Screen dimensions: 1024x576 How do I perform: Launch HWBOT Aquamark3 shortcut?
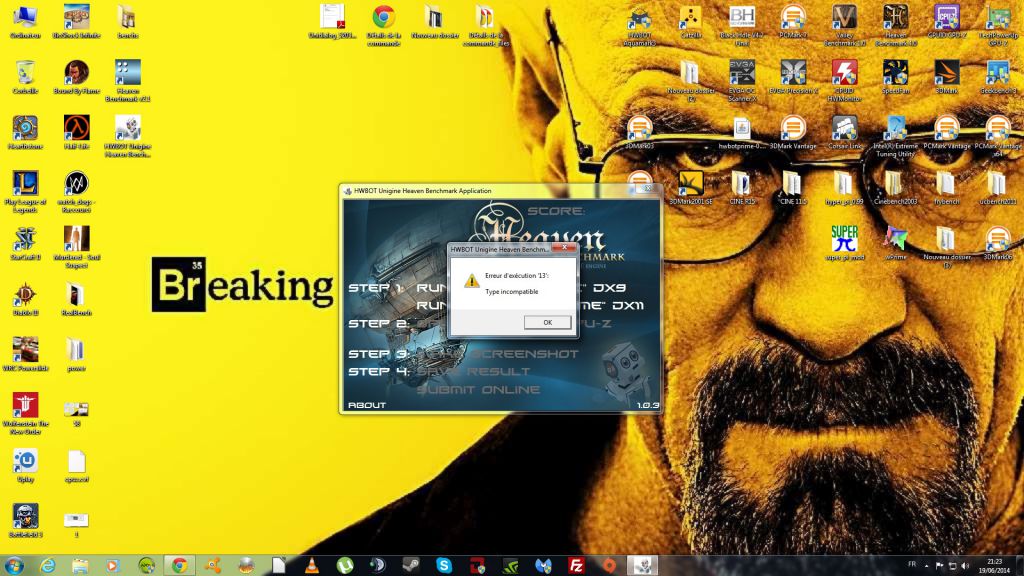(639, 25)
